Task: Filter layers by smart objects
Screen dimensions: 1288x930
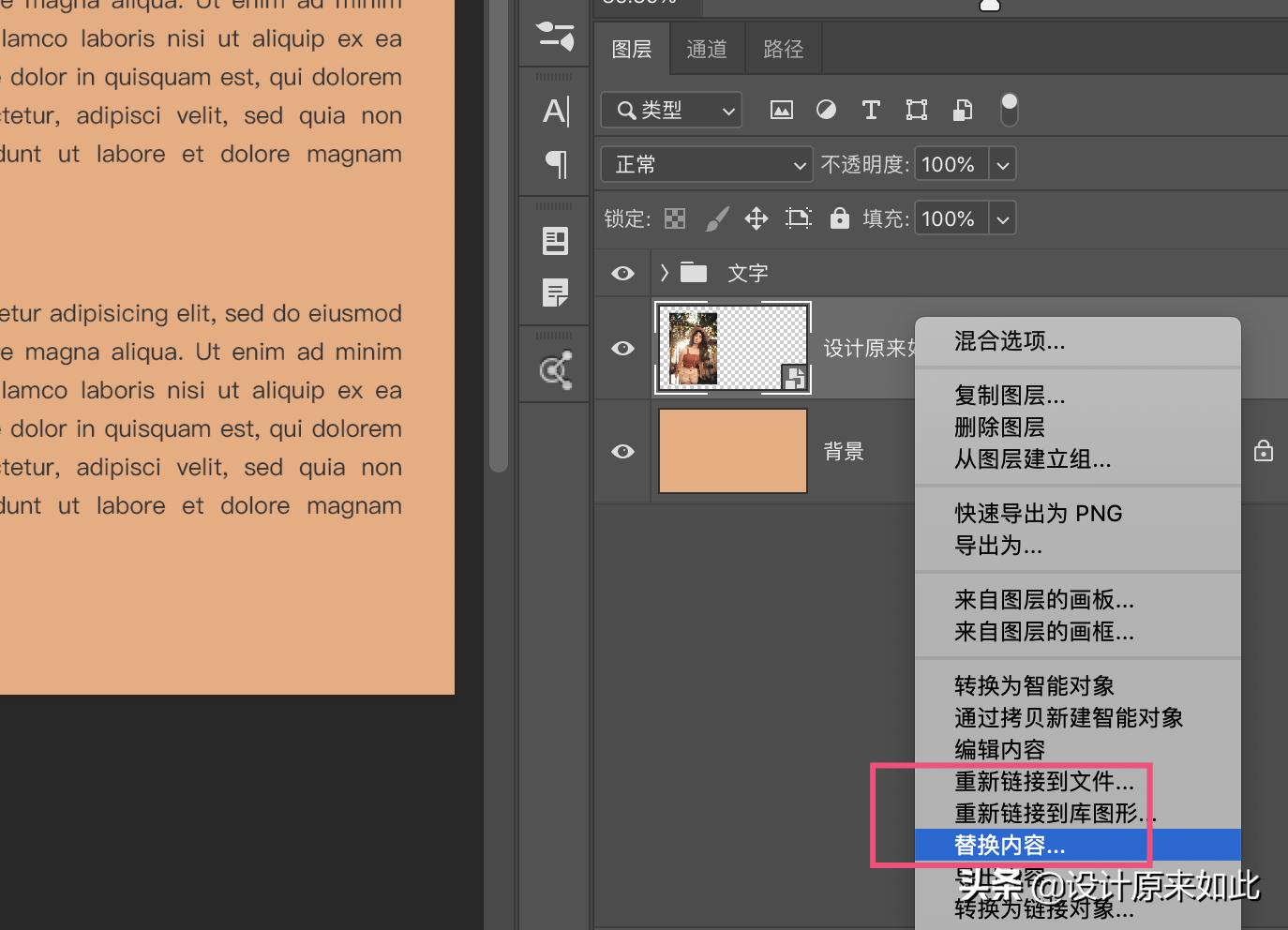Action: [x=962, y=110]
